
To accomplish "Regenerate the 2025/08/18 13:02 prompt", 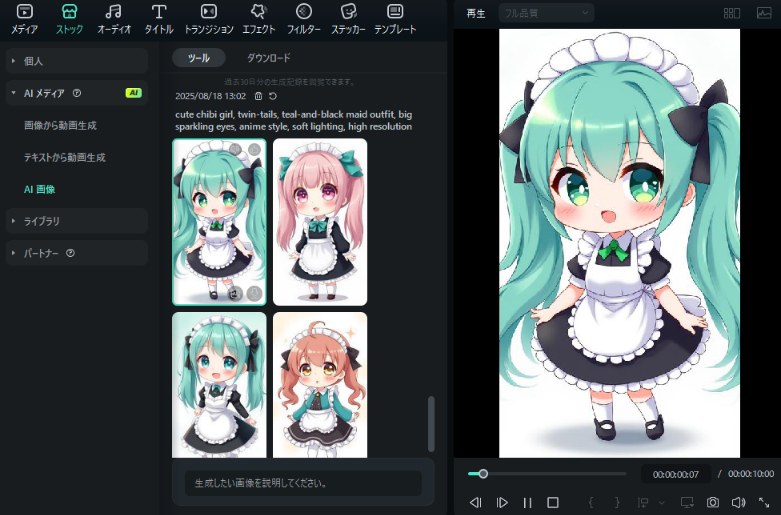I will click(x=273, y=96).
